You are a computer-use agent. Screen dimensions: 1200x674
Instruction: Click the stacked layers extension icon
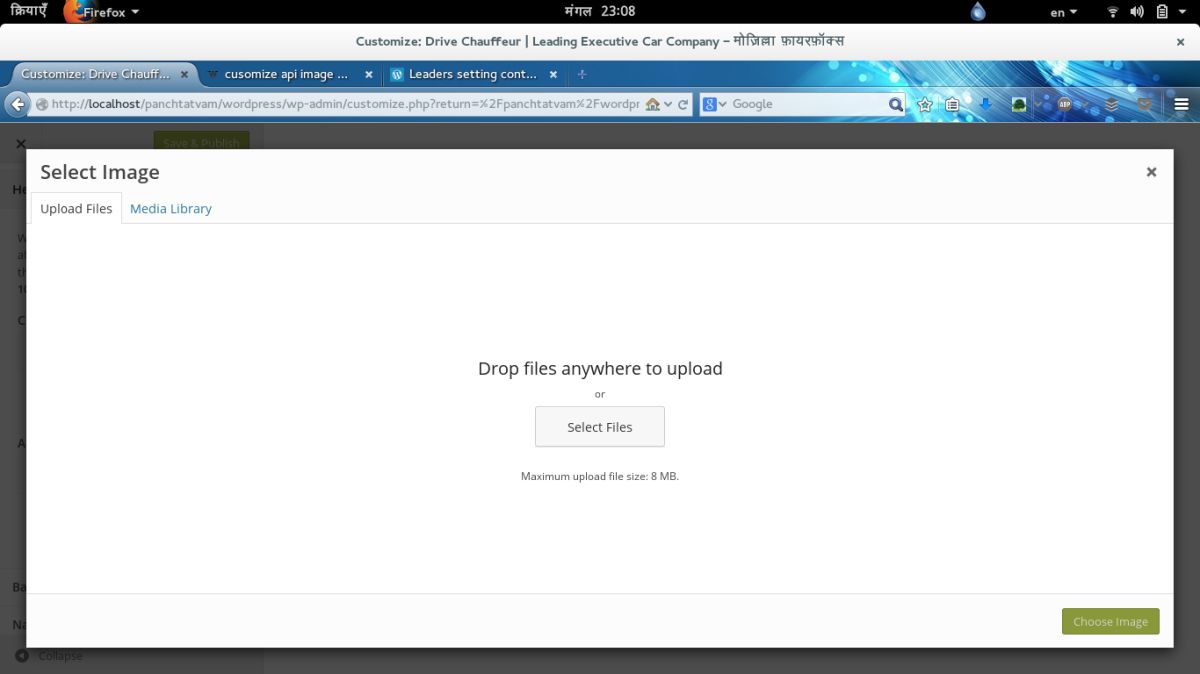coord(1111,104)
